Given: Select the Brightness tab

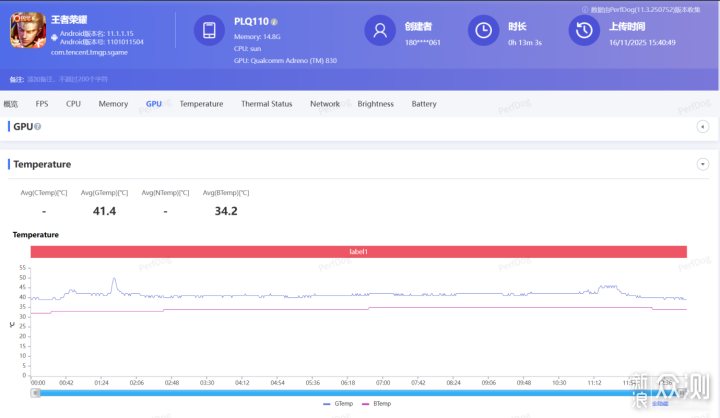Looking at the screenshot, I should (375, 104).
